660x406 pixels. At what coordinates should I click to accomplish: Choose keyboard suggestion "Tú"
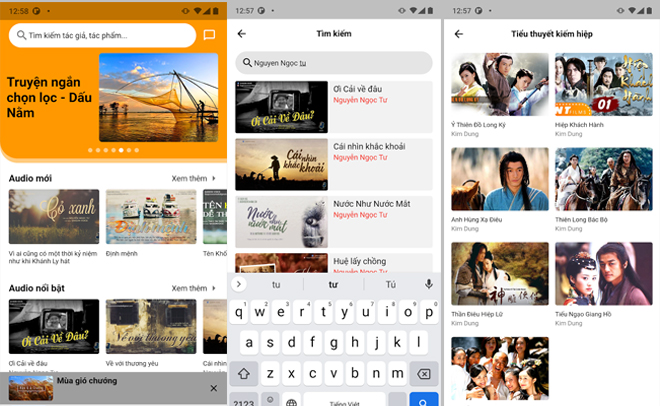(391, 285)
